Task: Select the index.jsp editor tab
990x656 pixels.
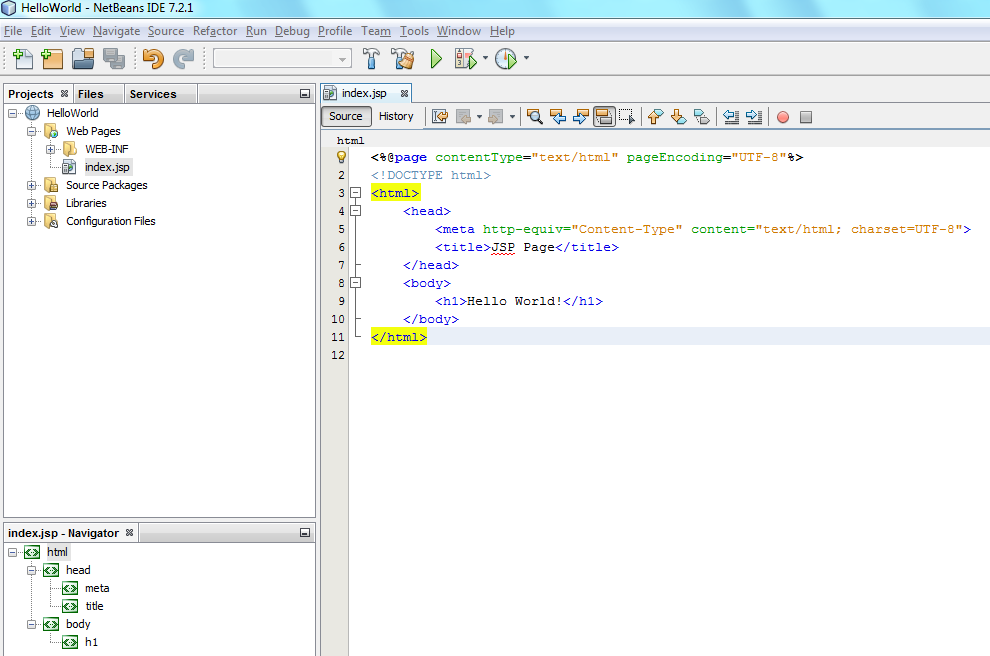Action: pos(364,93)
